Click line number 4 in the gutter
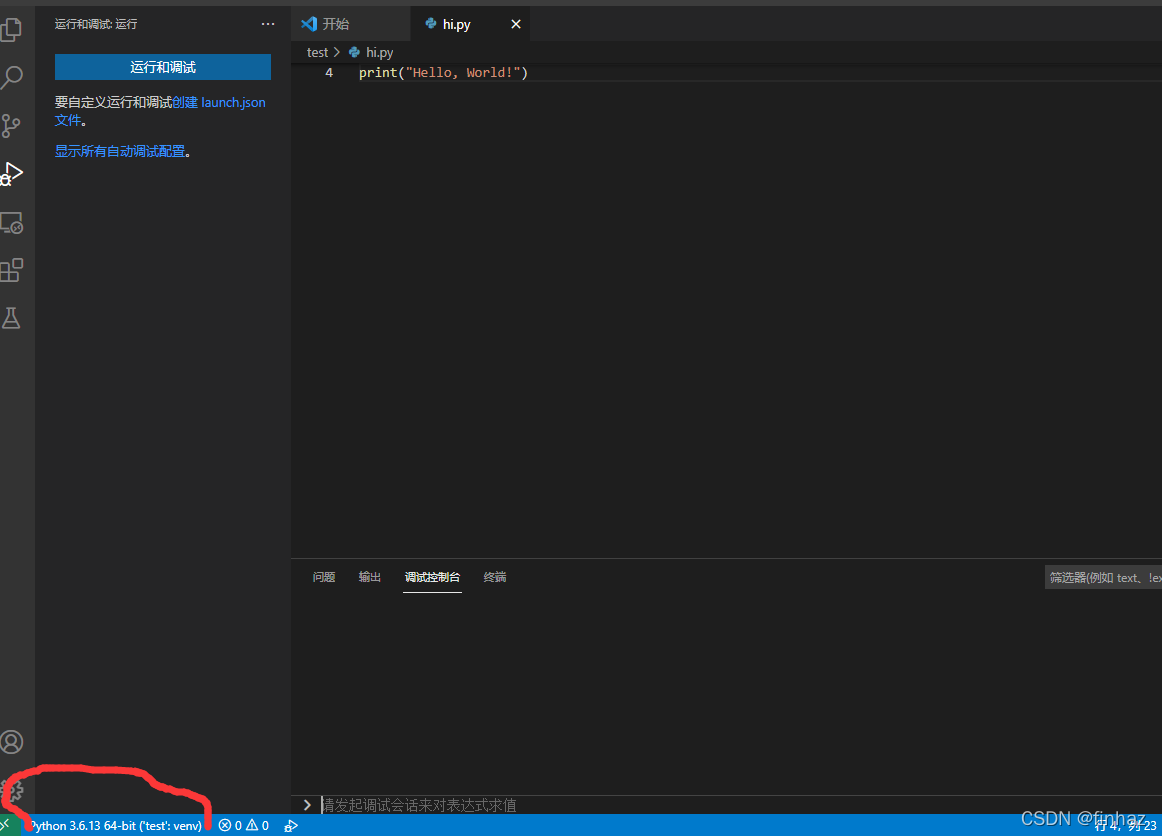This screenshot has width=1162, height=836. 329,73
